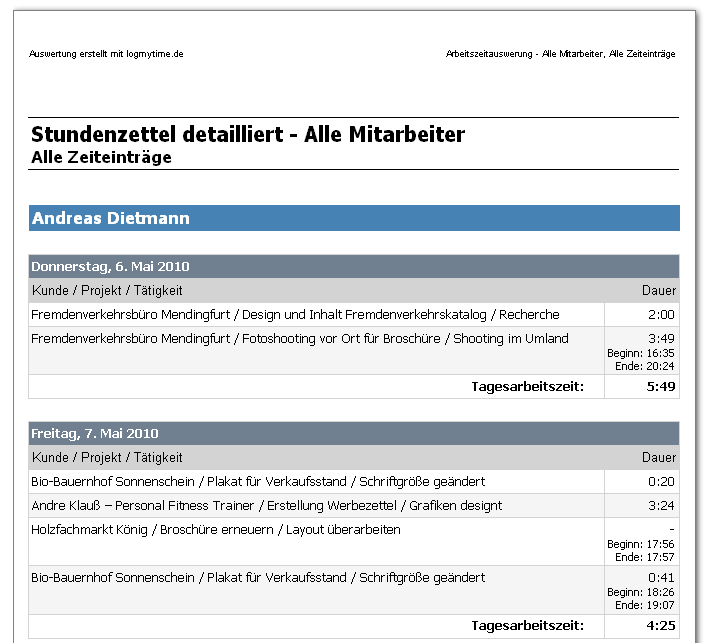
Task: Click the 'Ende: 17:57' time
Action: coord(645,557)
